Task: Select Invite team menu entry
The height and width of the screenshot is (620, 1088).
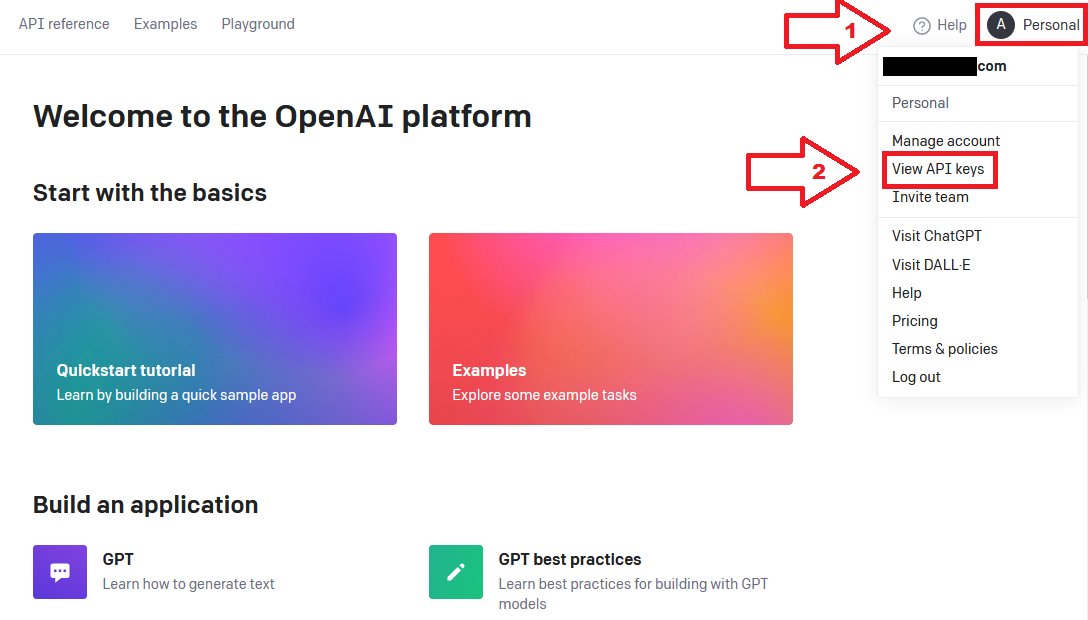Action: (x=930, y=197)
